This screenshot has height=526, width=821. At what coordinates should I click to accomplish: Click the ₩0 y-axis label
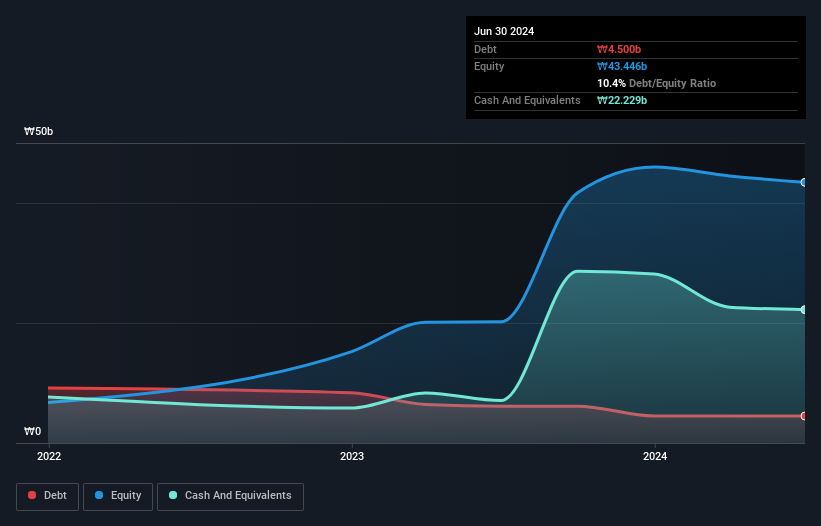pos(32,431)
